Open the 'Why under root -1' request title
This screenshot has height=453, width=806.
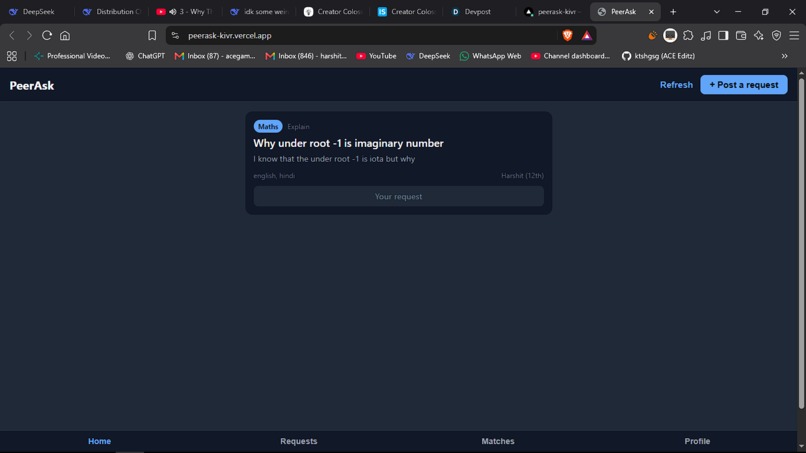click(x=348, y=143)
